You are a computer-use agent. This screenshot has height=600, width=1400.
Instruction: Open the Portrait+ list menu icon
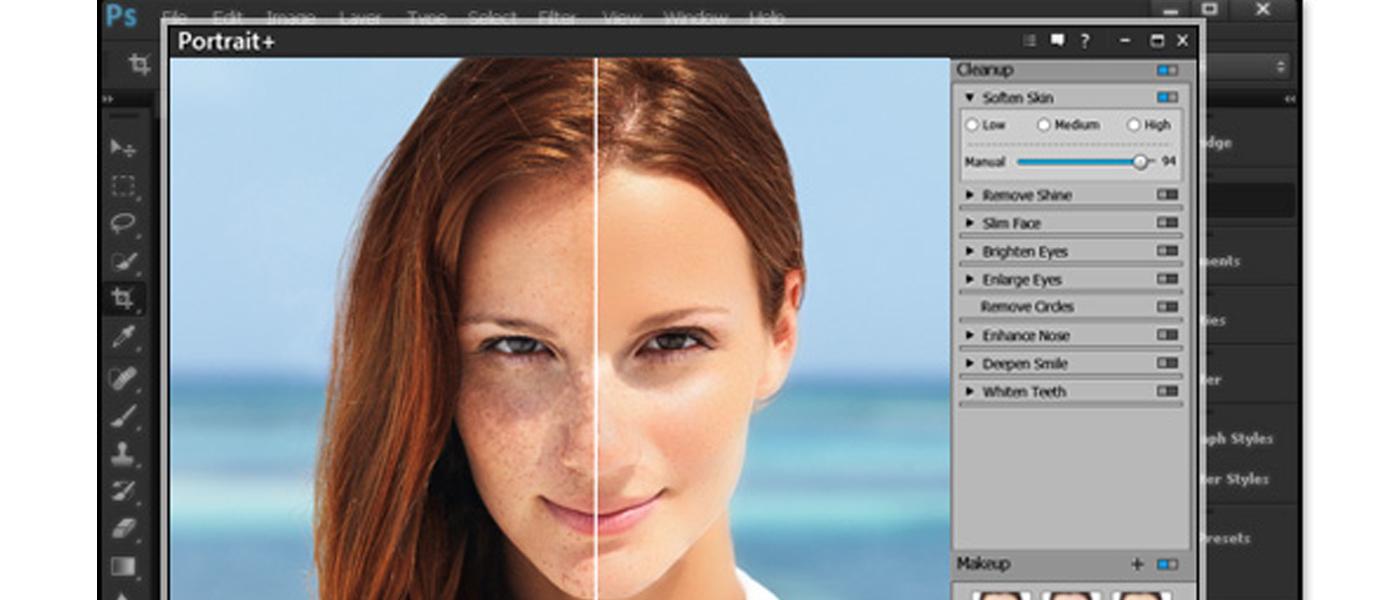[x=1030, y=41]
